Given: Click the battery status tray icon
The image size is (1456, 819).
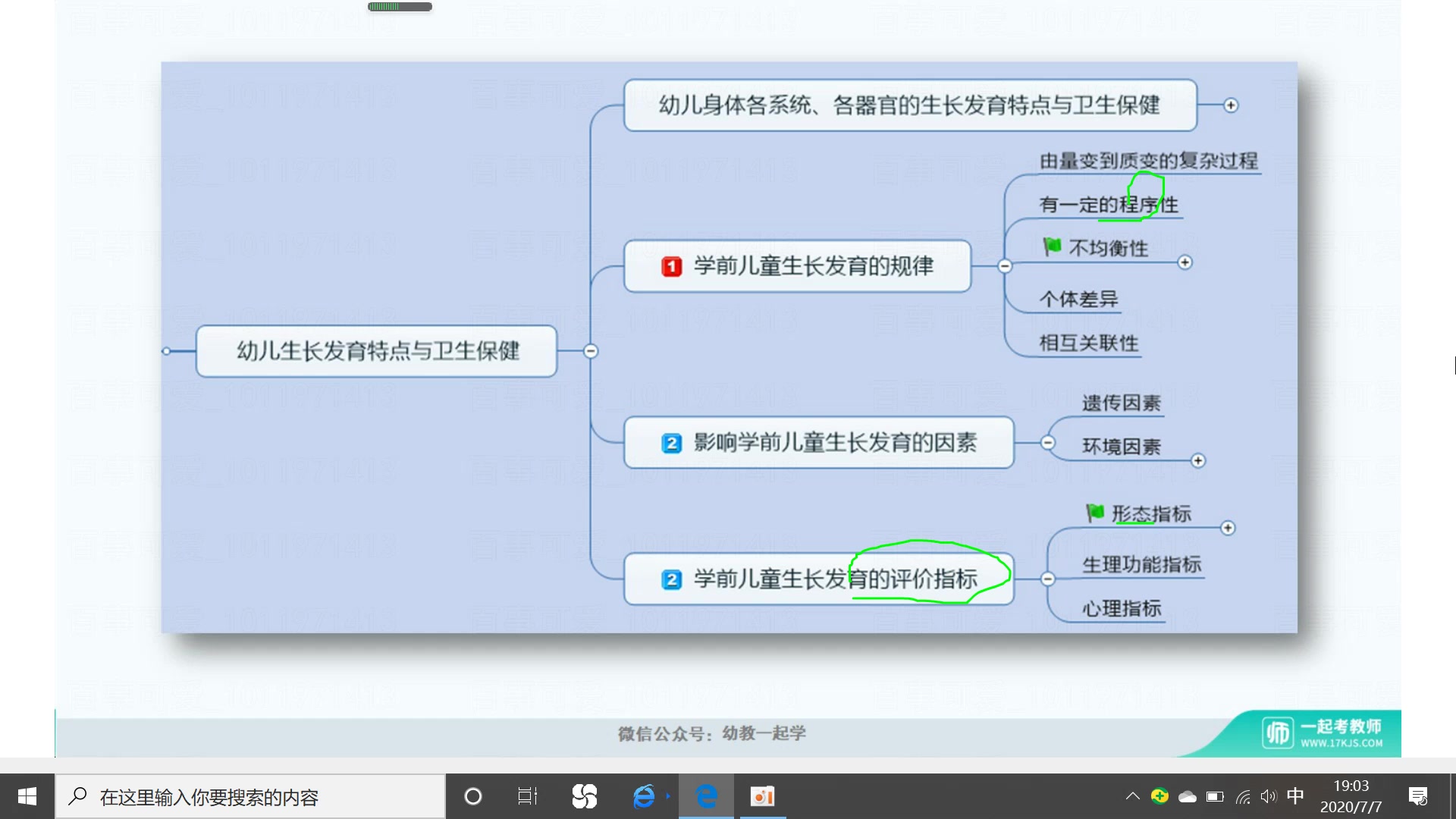Looking at the screenshot, I should (1215, 797).
